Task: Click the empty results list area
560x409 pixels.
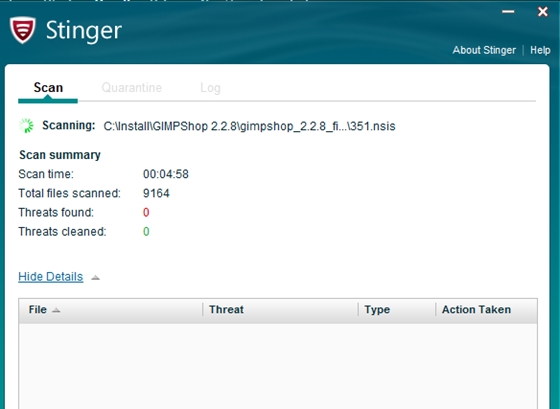Action: pos(278,366)
